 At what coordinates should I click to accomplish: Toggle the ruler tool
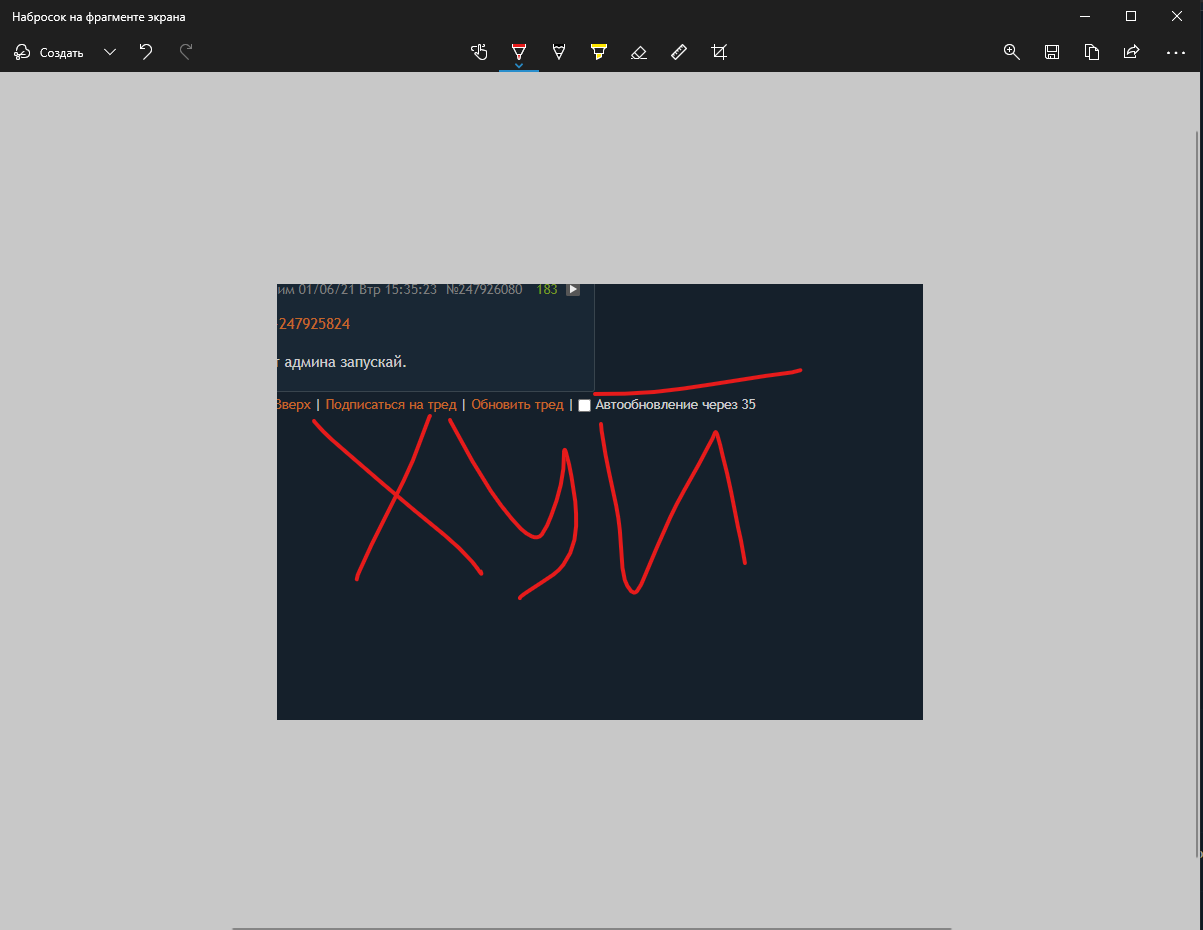pos(679,52)
